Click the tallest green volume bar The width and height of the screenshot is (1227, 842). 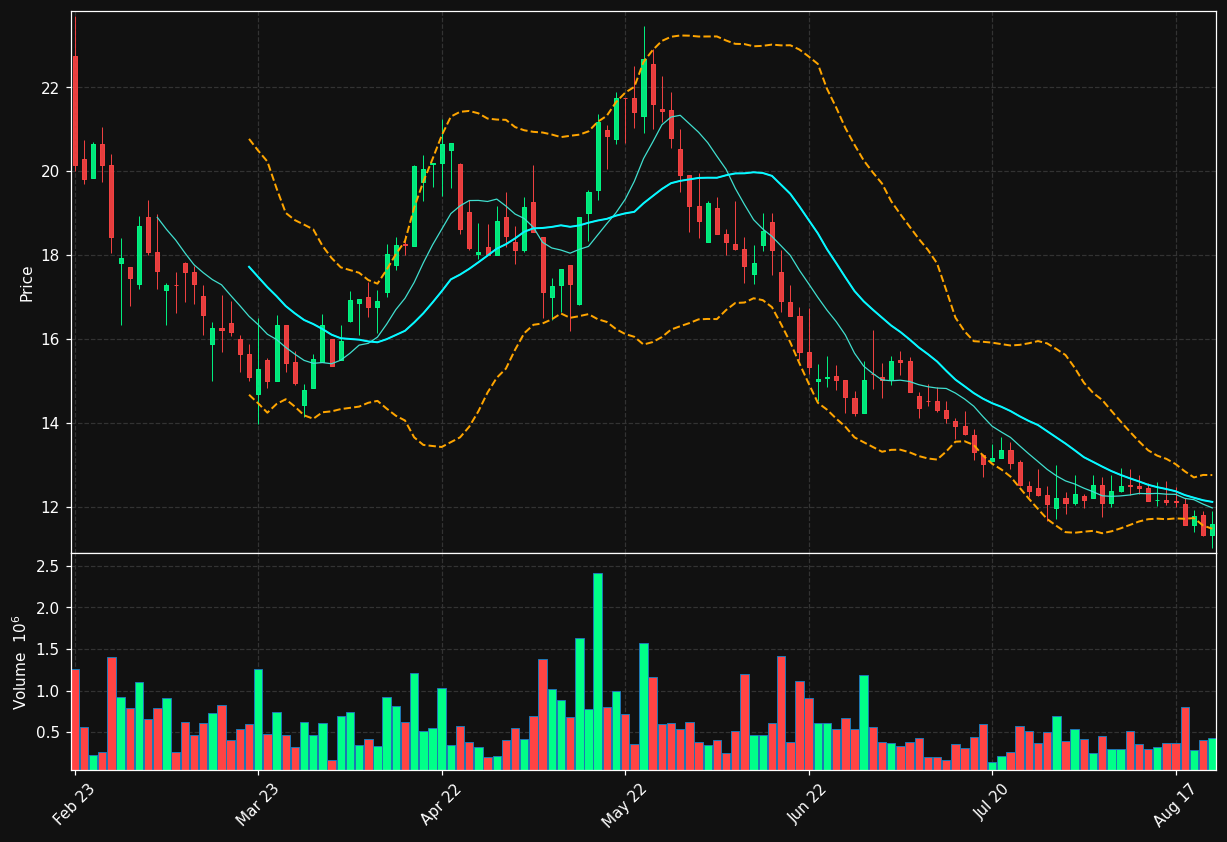(x=598, y=671)
